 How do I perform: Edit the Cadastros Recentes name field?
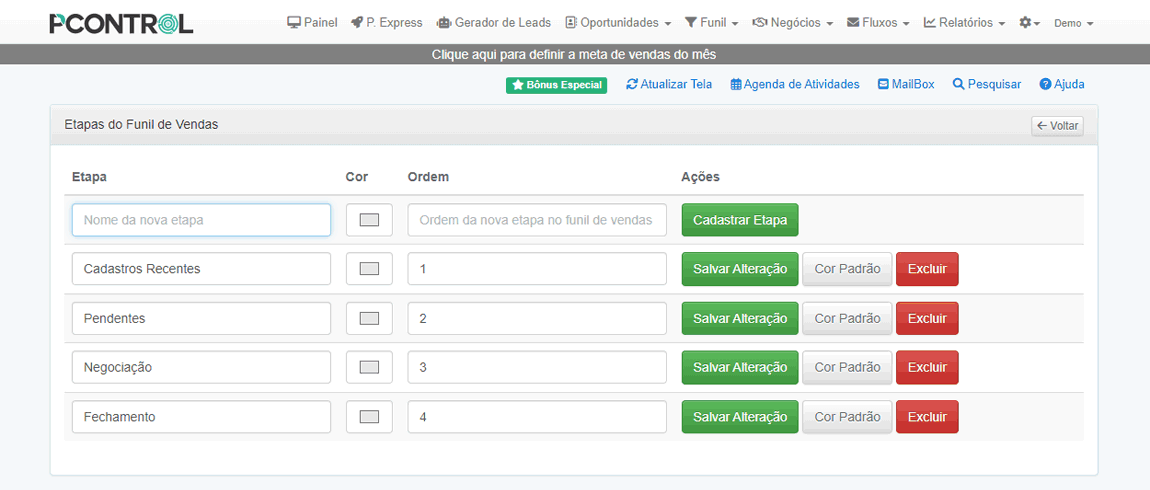201,269
